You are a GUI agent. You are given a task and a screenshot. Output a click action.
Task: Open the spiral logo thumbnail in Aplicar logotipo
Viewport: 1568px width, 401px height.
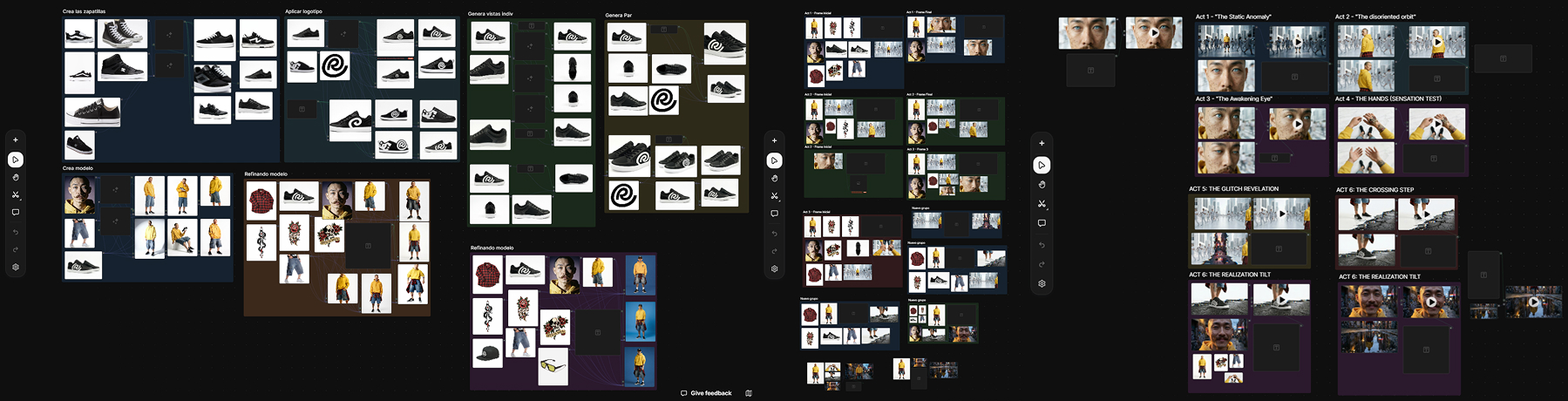pos(335,65)
